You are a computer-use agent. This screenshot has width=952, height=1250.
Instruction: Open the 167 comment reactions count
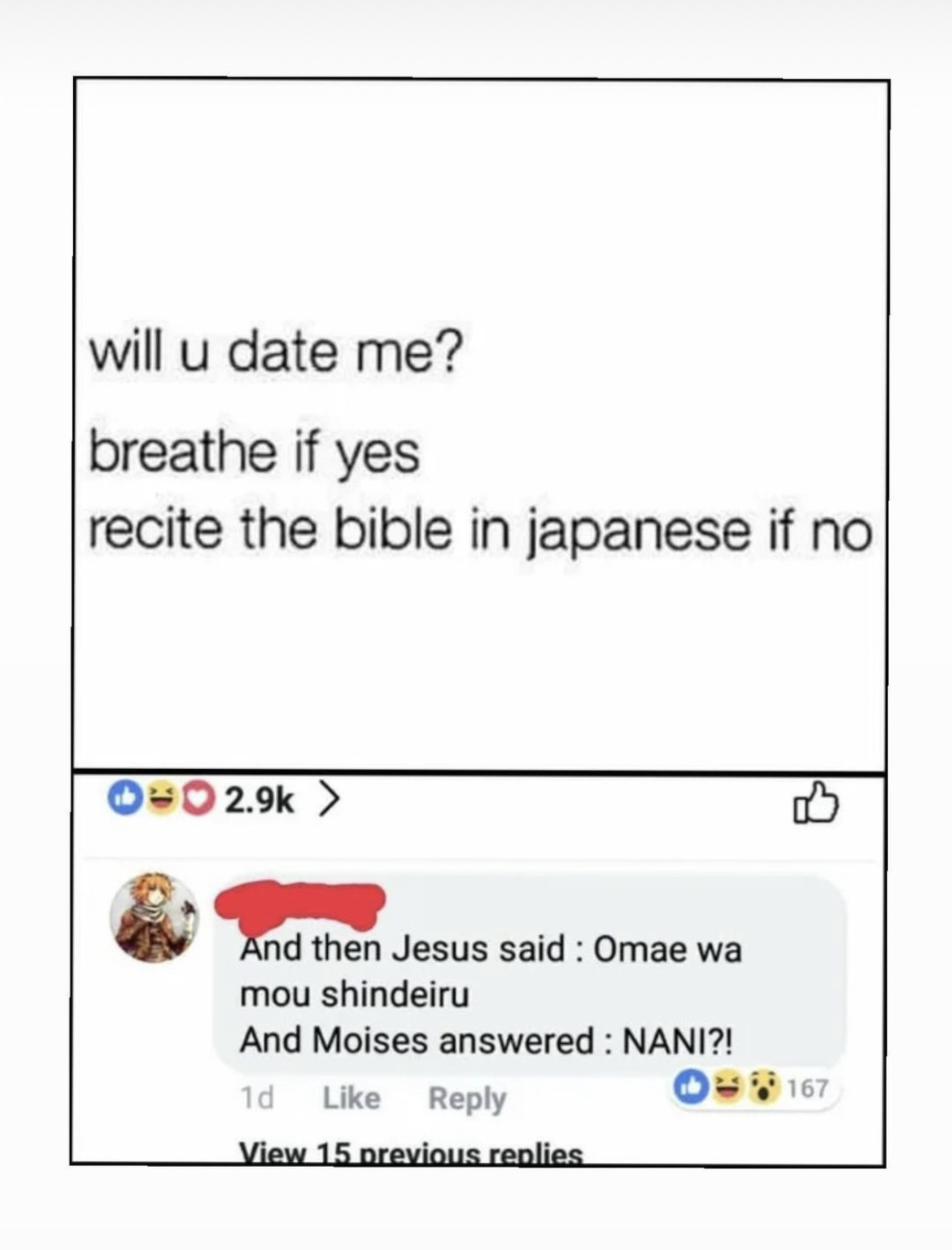(x=807, y=1088)
